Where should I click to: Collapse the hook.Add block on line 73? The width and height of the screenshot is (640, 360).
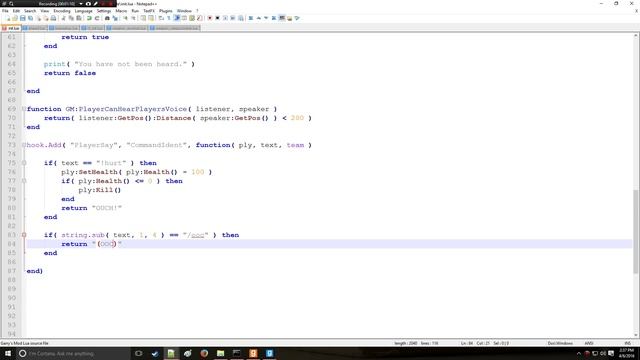point(24,145)
